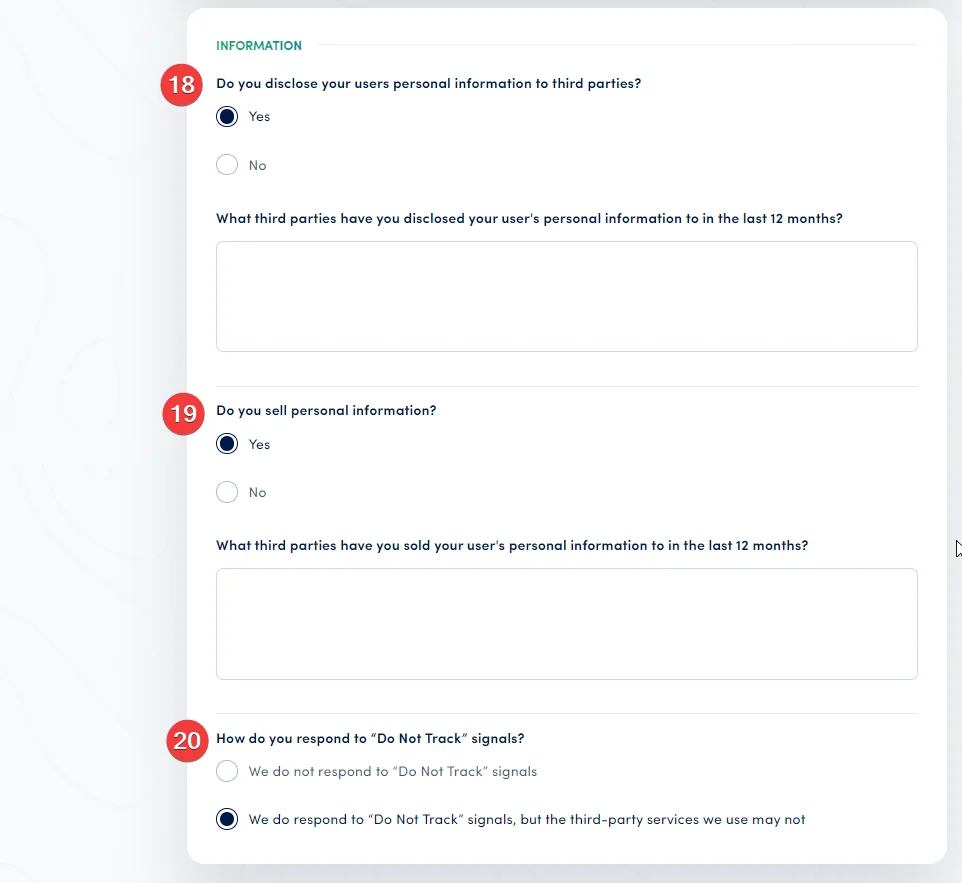Click the sold information 12 months prompt text
Screen dimensions: 962x883
512,545
